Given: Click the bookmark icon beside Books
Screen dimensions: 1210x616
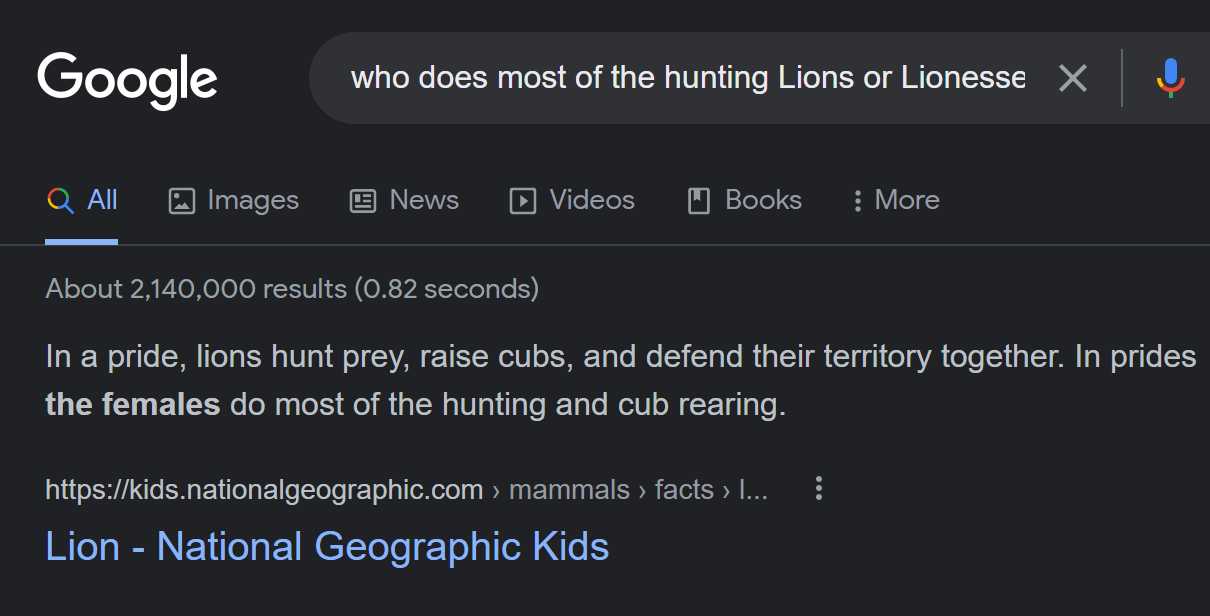Looking at the screenshot, I should (698, 201).
